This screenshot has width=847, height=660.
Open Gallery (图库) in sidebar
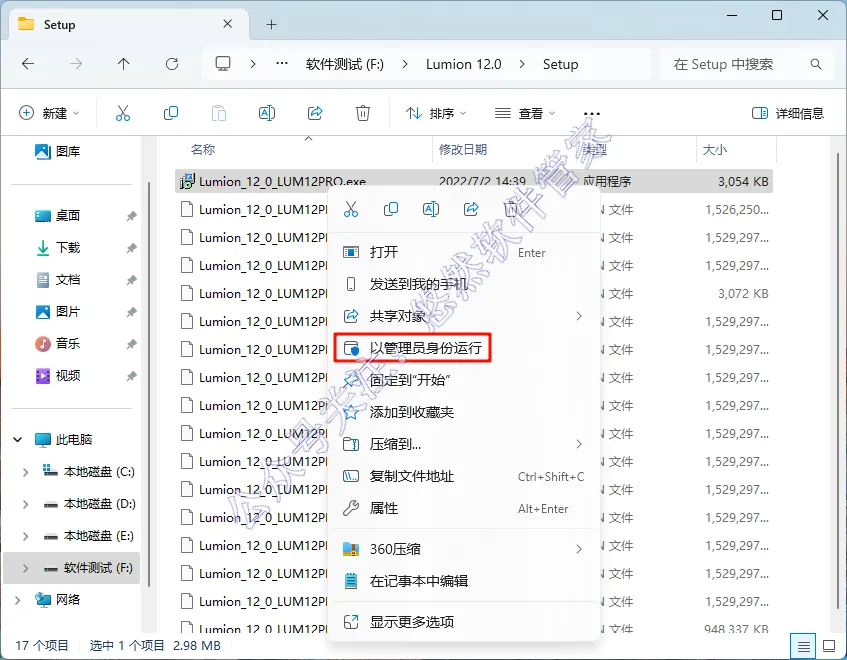point(57,151)
